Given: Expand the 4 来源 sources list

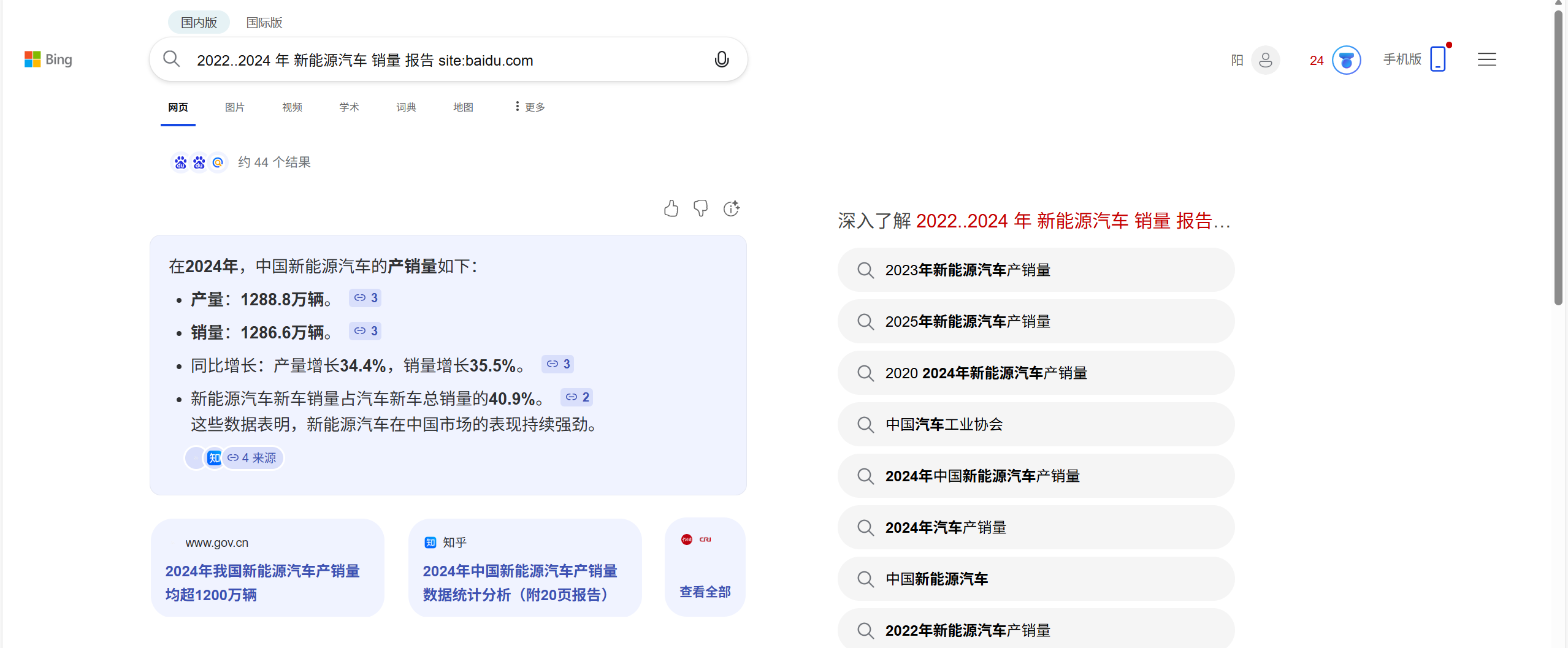Looking at the screenshot, I should 252,458.
